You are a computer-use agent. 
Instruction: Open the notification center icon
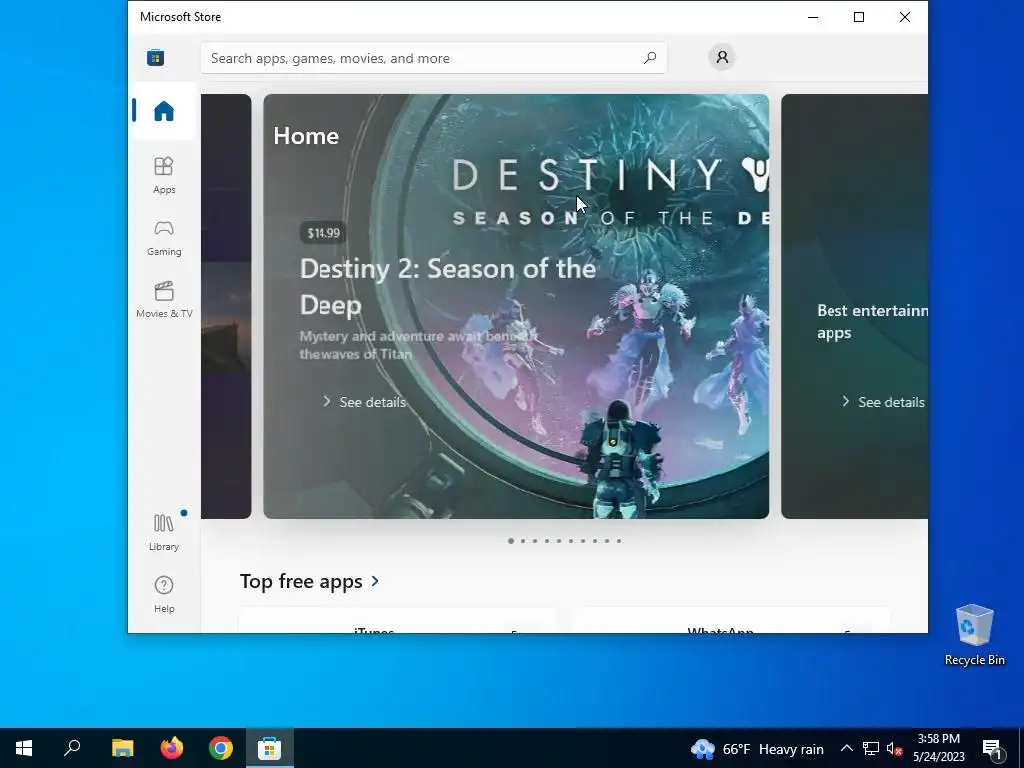(993, 748)
